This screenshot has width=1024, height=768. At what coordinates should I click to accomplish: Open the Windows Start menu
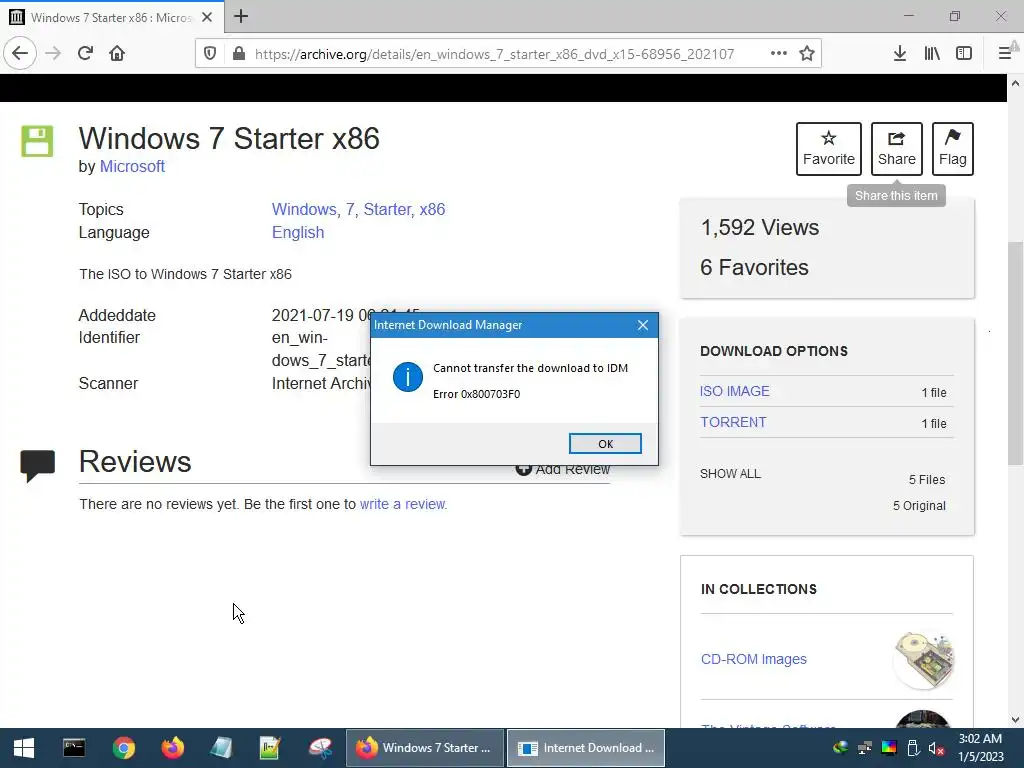[24, 748]
